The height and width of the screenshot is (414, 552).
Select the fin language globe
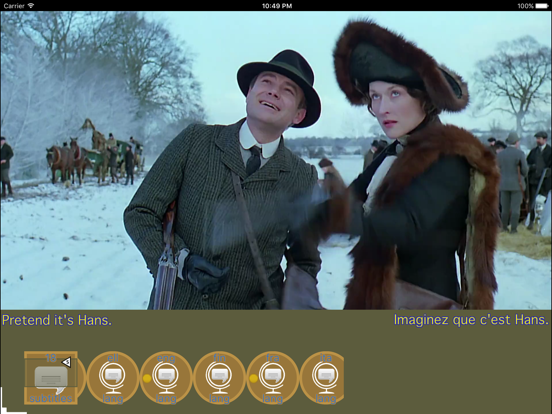click(219, 378)
